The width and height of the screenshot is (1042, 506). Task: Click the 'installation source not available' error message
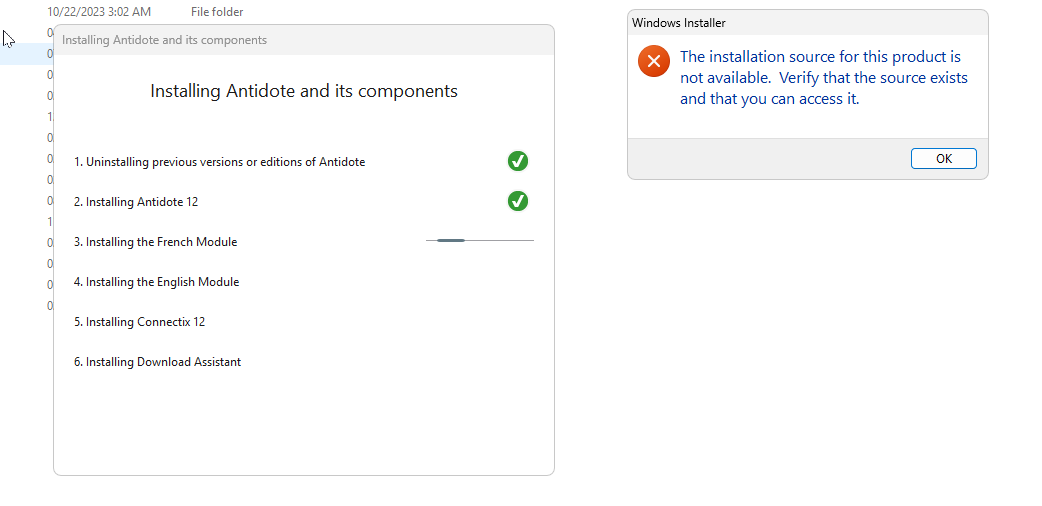point(823,78)
